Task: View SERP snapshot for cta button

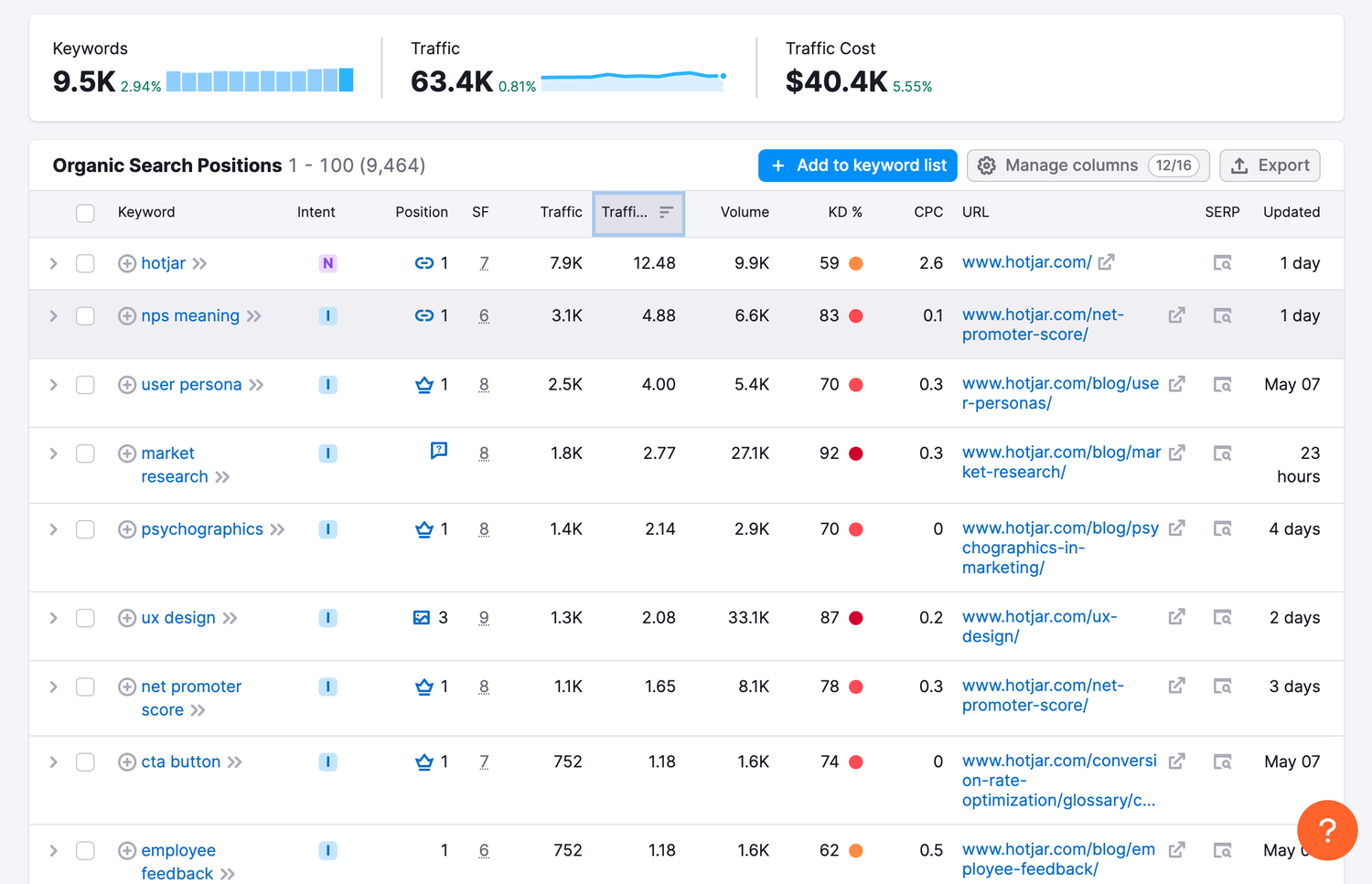Action: (x=1222, y=762)
